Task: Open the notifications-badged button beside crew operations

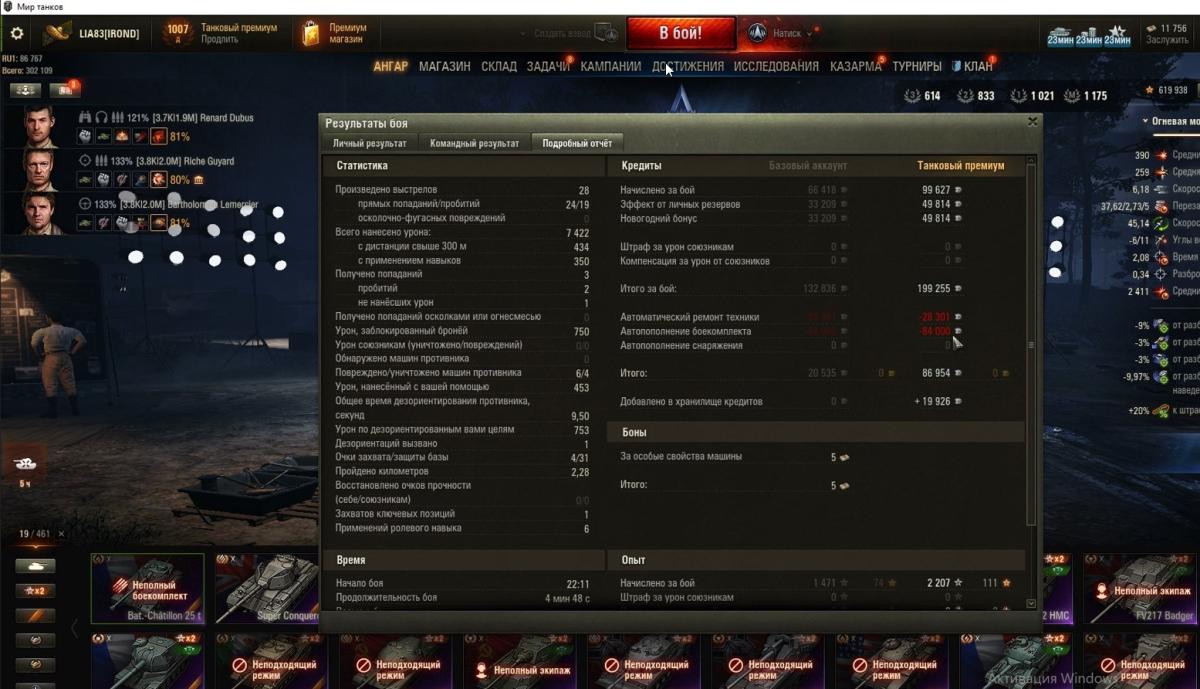Action: pyautogui.click(x=64, y=90)
